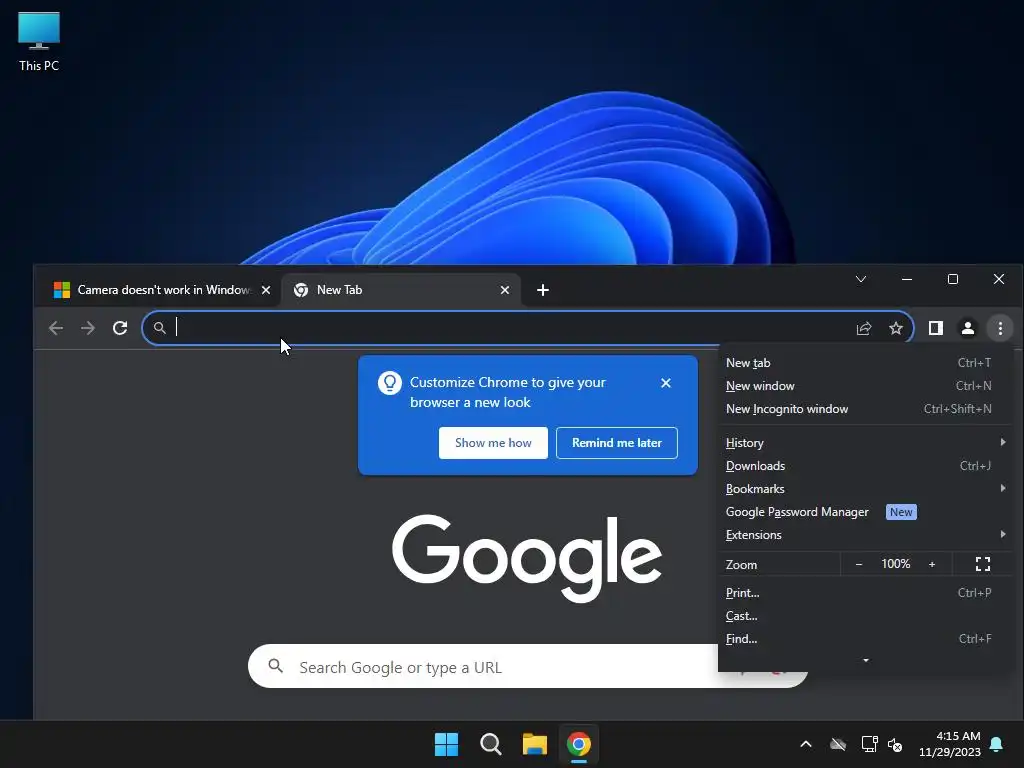Viewport: 1024px width, 768px height.
Task: Open Google Password Manager menu item
Action: (x=865, y=512)
